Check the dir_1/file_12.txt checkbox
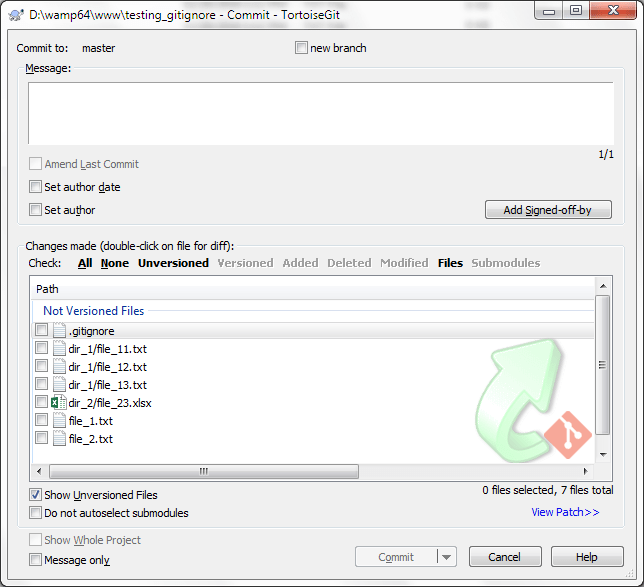 [x=41, y=366]
